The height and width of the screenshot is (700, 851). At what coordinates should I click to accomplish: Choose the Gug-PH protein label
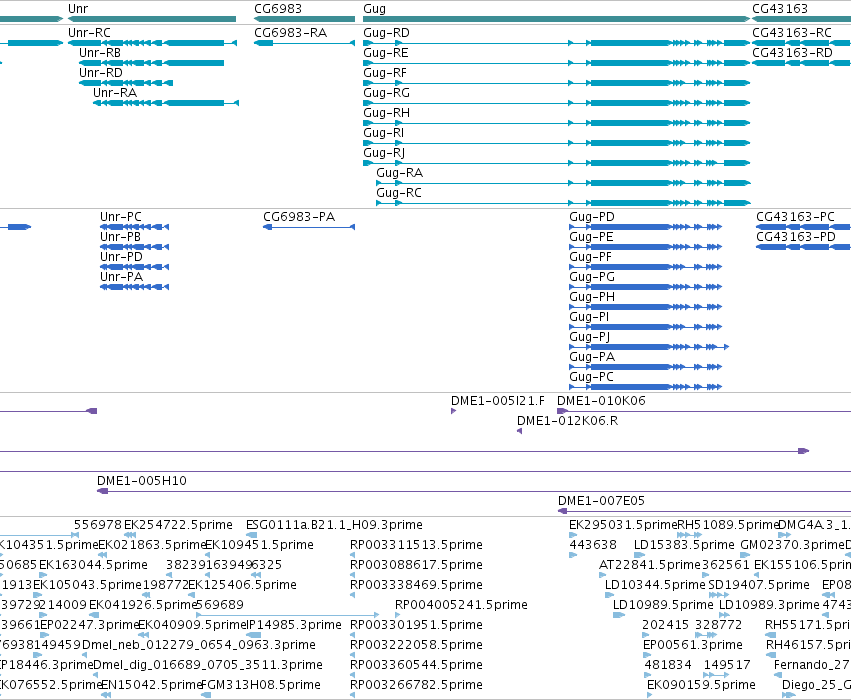pos(592,297)
